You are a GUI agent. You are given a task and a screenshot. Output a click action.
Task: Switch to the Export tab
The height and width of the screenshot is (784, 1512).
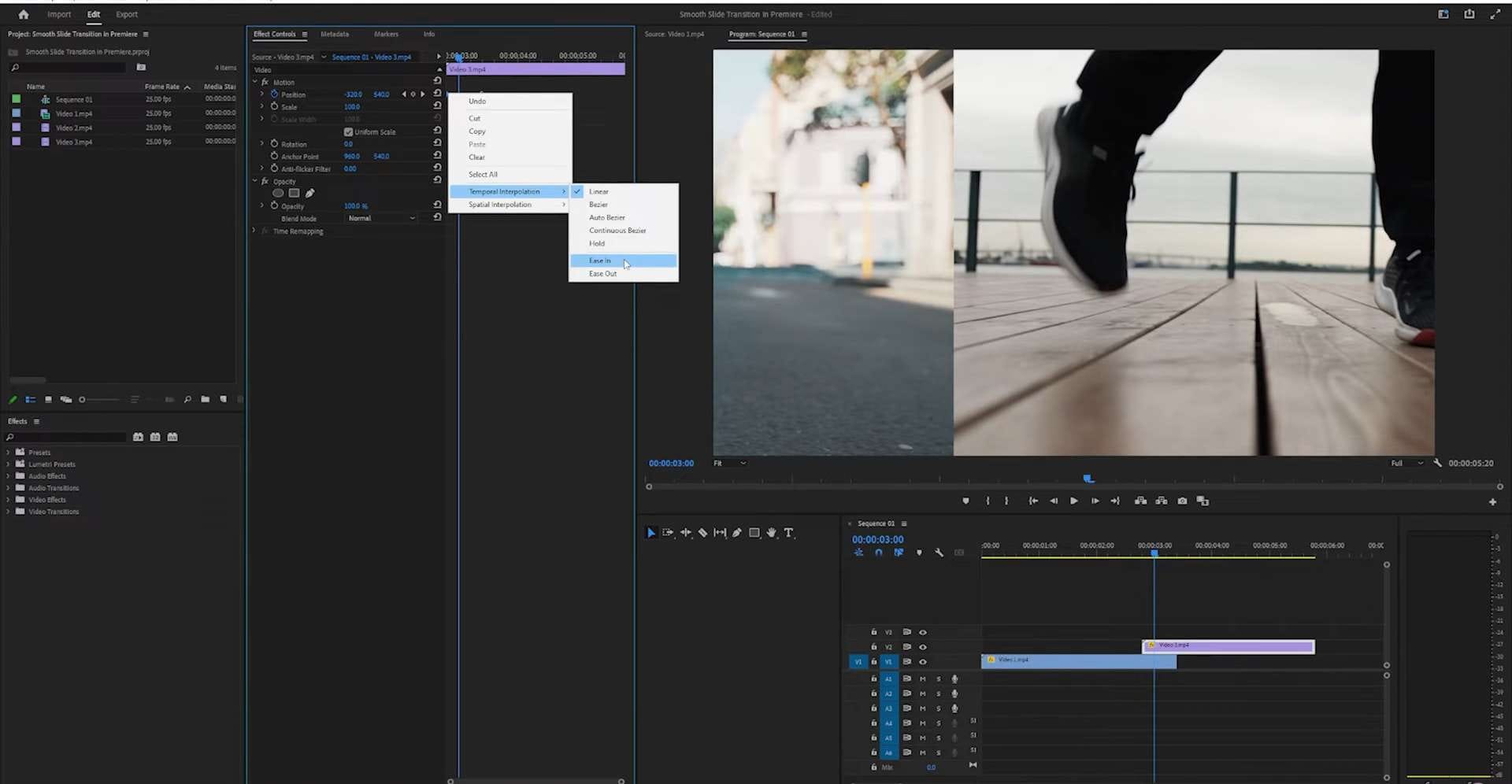point(126,14)
